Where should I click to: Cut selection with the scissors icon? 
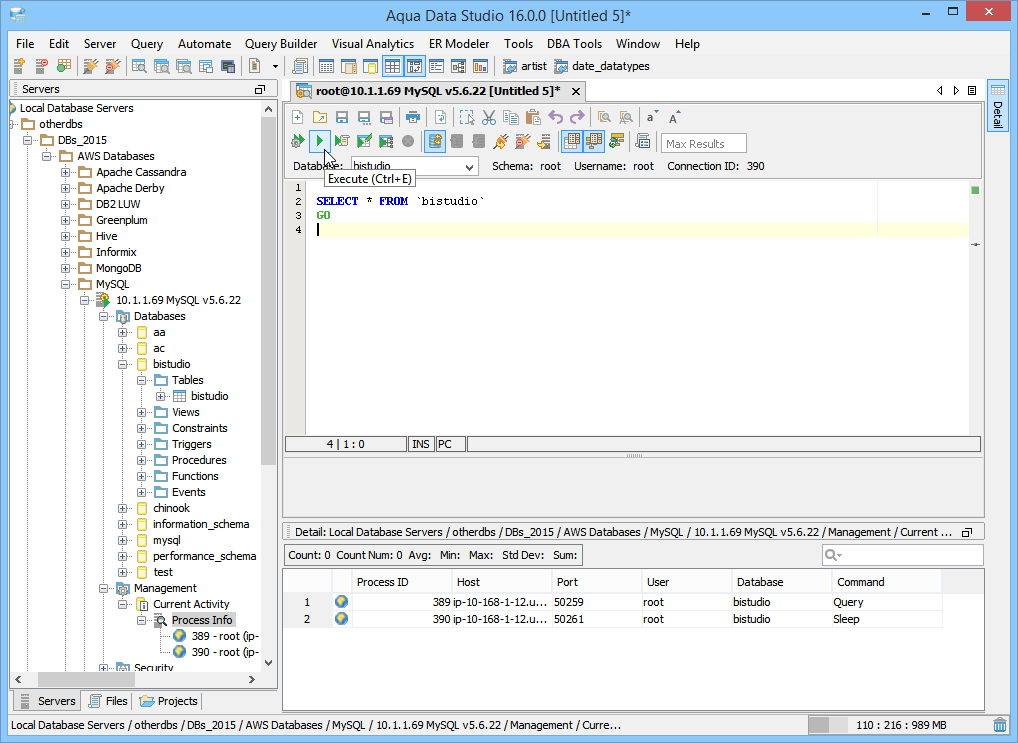click(x=488, y=118)
